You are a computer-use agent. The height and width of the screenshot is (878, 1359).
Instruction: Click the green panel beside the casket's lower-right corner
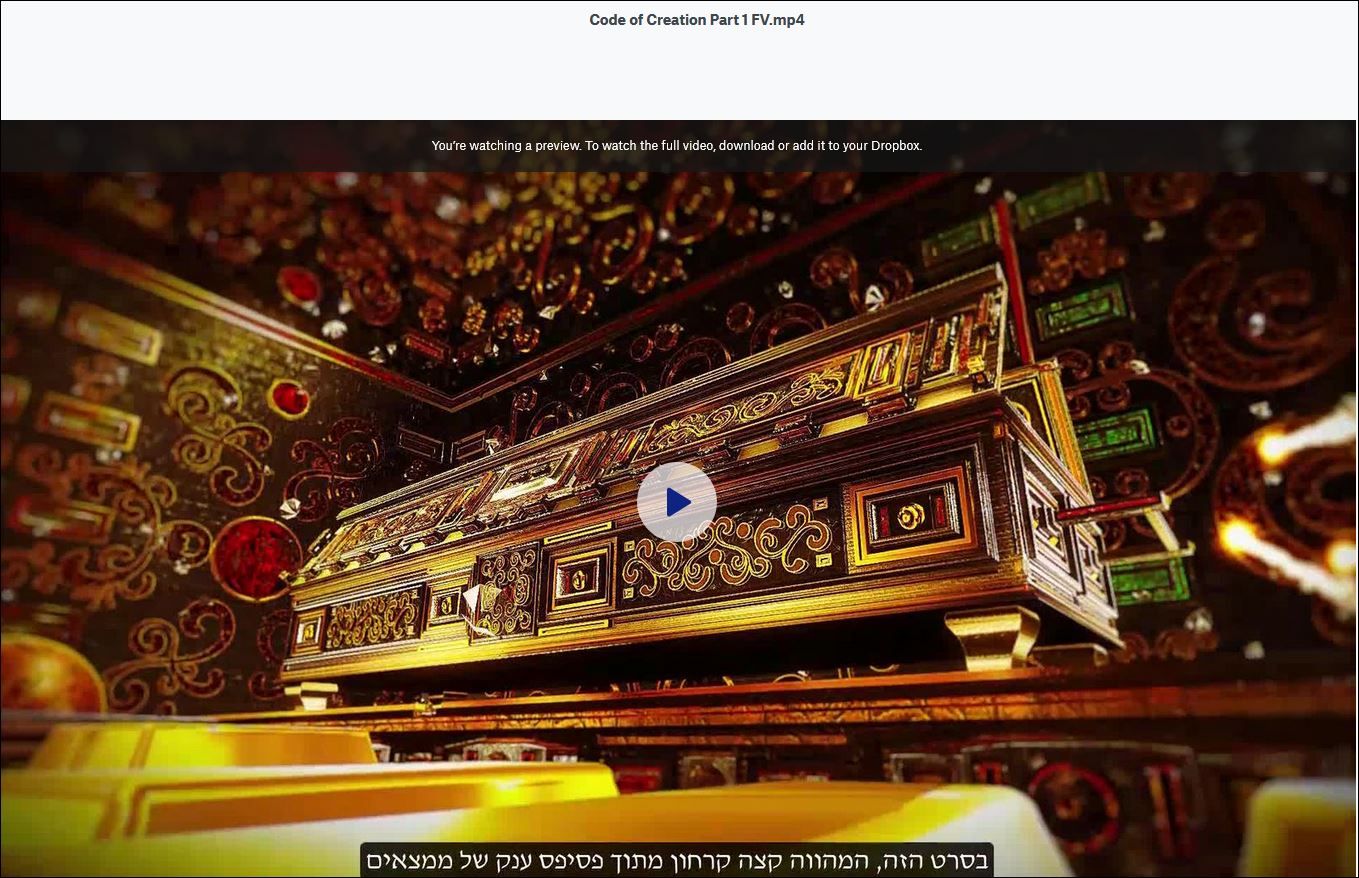click(x=1150, y=578)
